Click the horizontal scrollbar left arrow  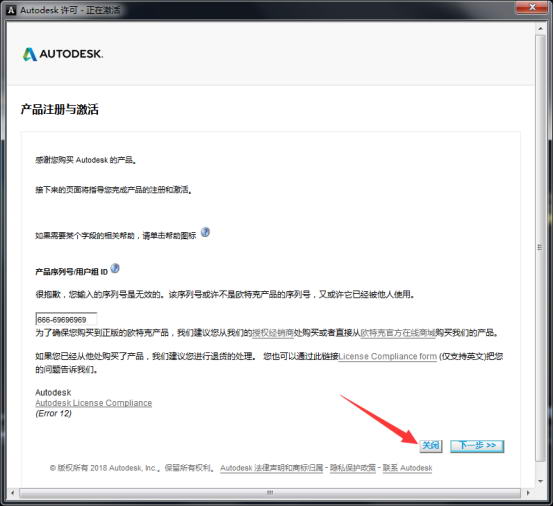tap(13, 493)
